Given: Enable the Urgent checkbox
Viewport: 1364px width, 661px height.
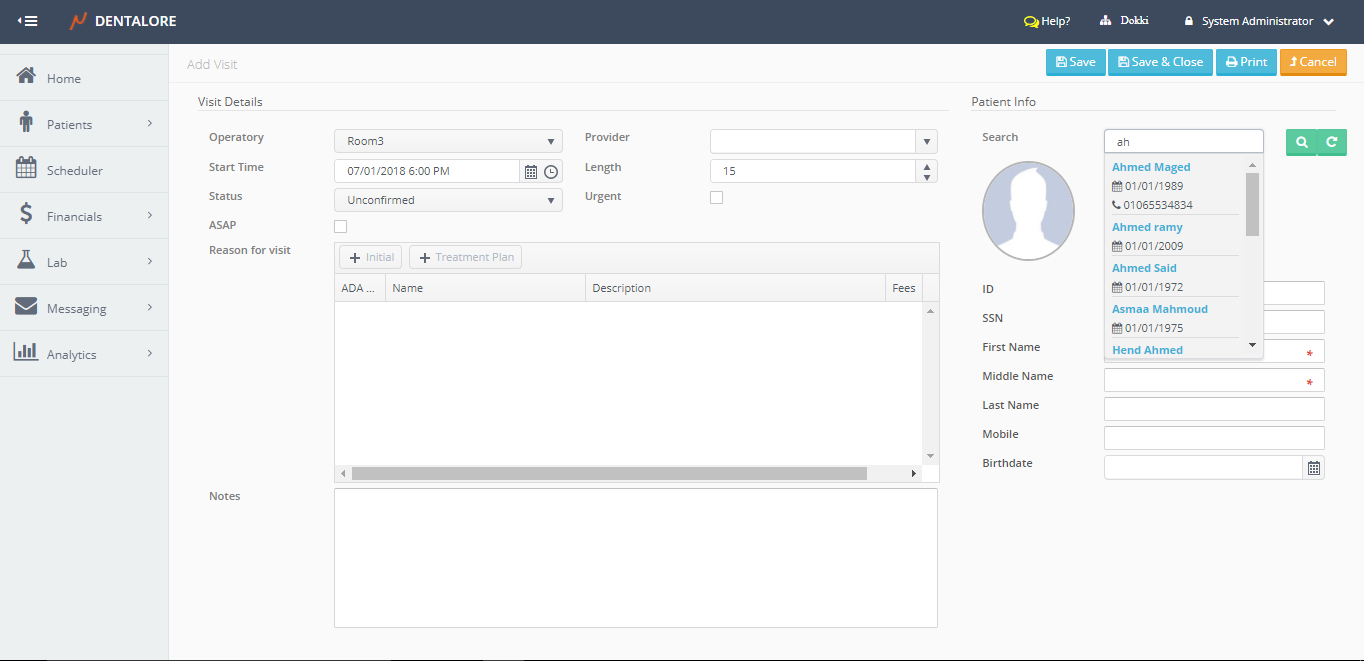Looking at the screenshot, I should coord(716,197).
